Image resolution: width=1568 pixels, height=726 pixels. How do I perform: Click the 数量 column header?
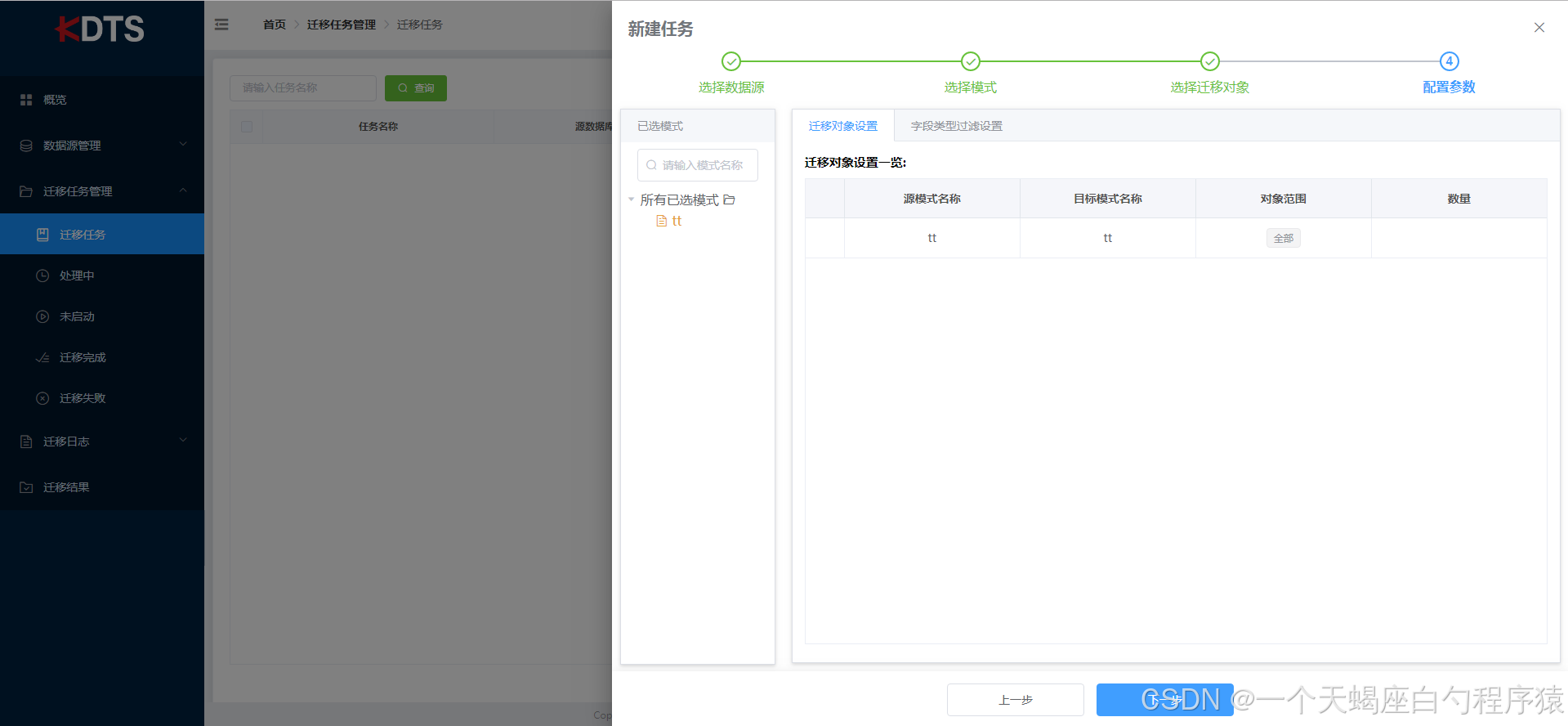[x=1459, y=199]
